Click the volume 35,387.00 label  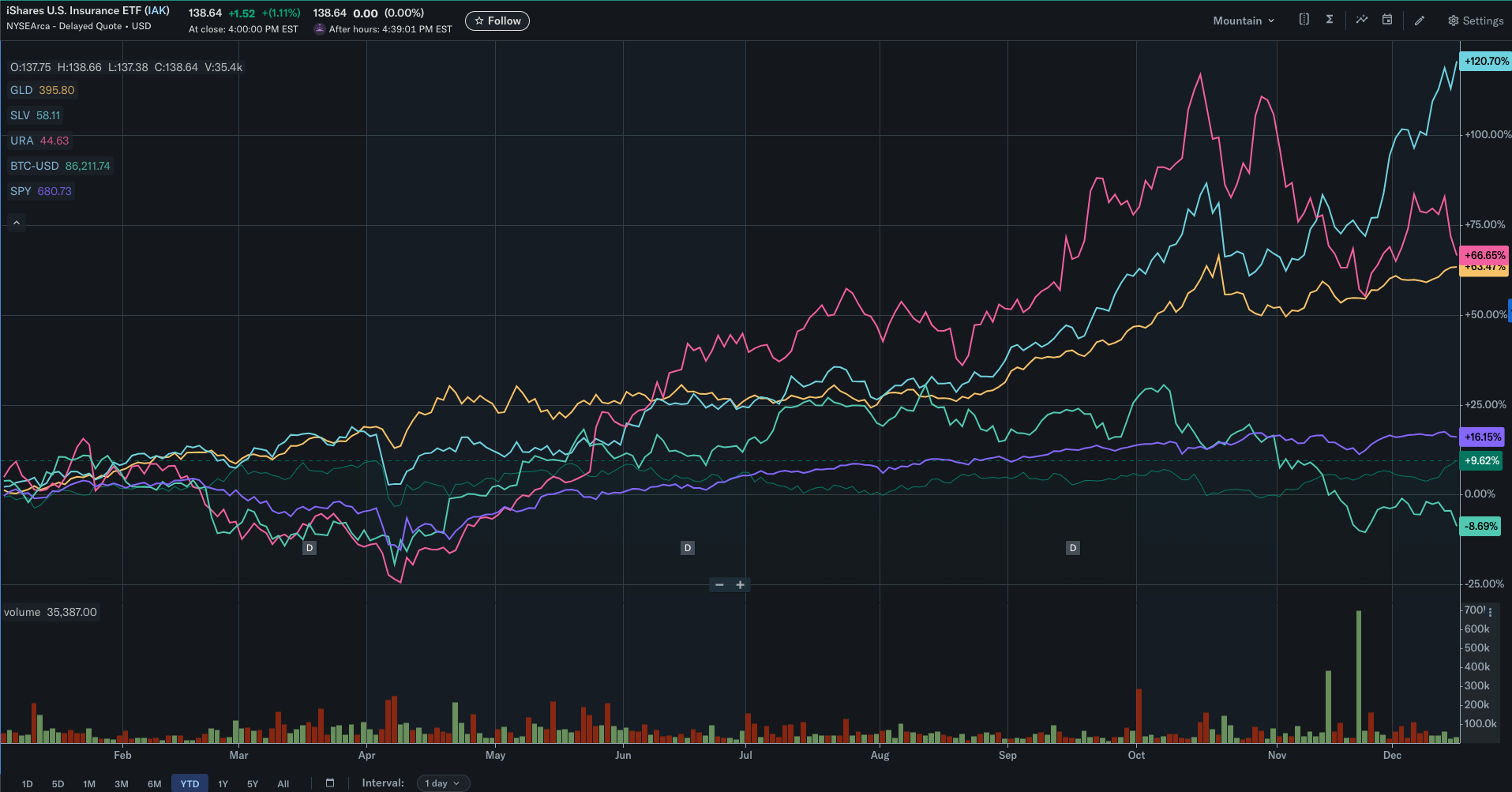click(51, 612)
